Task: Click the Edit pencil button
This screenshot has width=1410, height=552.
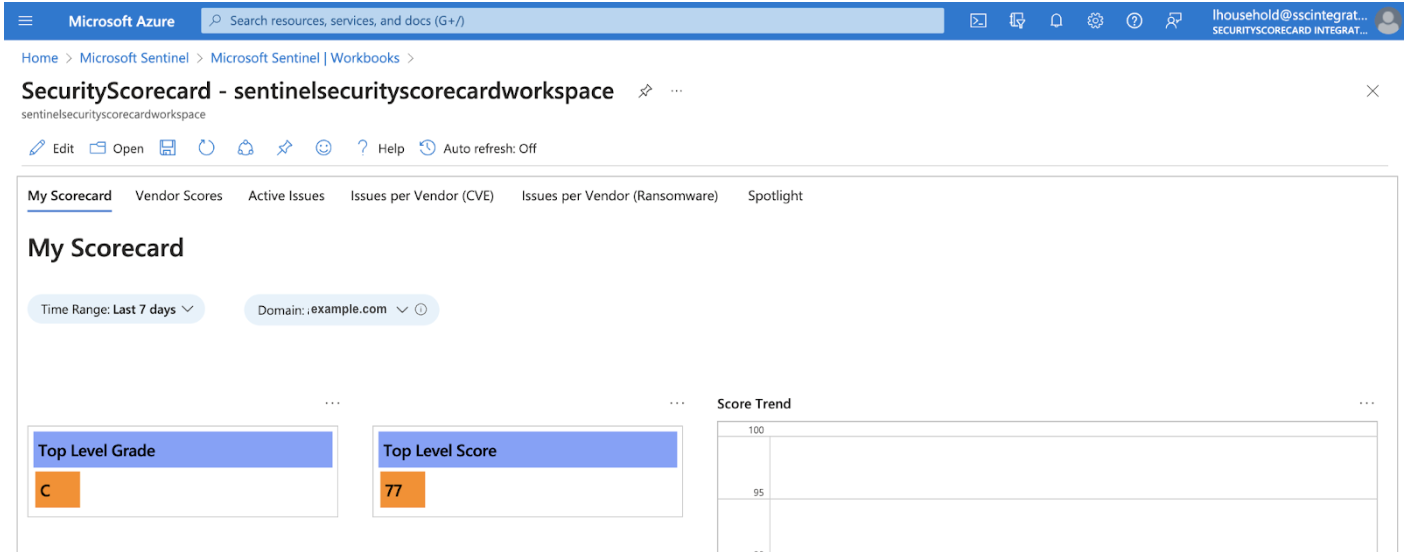Action: tap(52, 148)
